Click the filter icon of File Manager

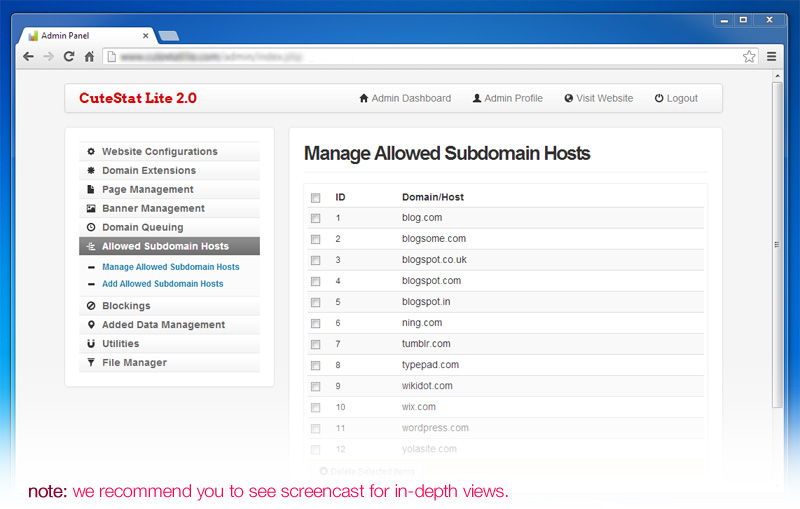pyautogui.click(x=91, y=362)
